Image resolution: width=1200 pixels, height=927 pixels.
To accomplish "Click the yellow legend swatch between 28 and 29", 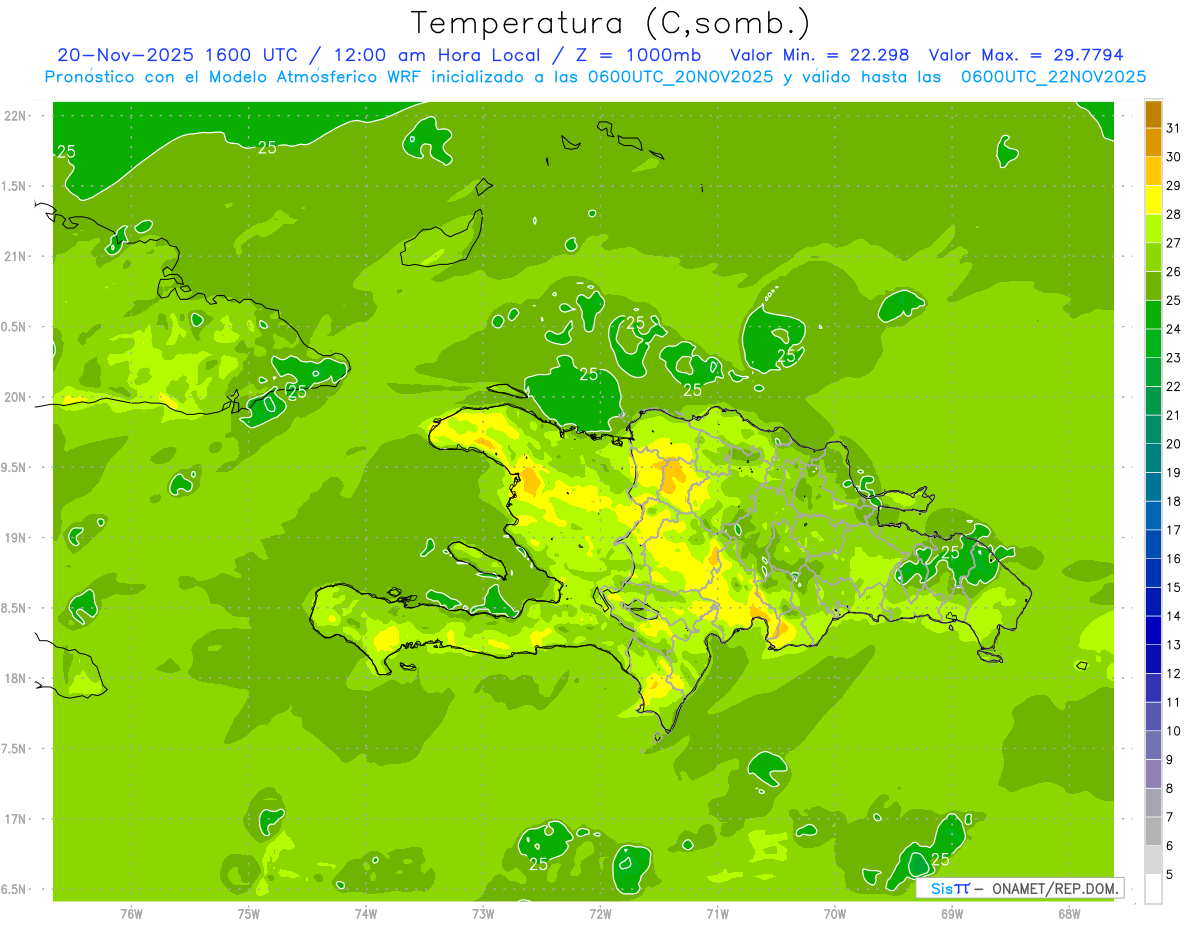I will click(1153, 200).
